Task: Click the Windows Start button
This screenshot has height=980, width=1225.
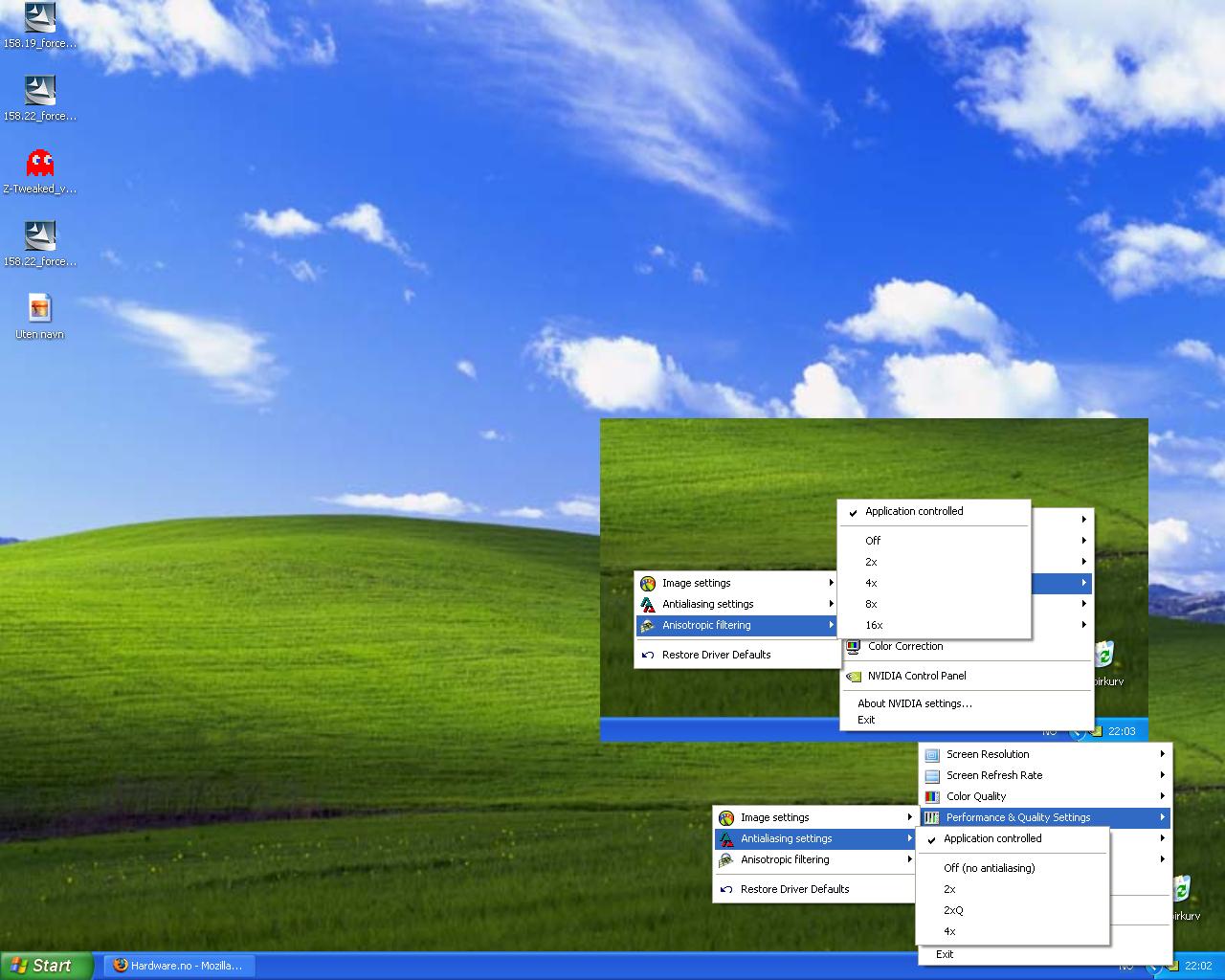Action: [47, 966]
